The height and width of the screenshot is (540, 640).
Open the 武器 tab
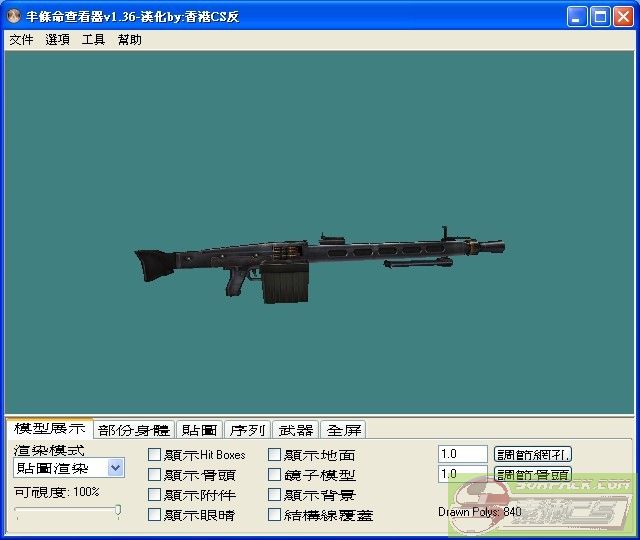point(295,430)
